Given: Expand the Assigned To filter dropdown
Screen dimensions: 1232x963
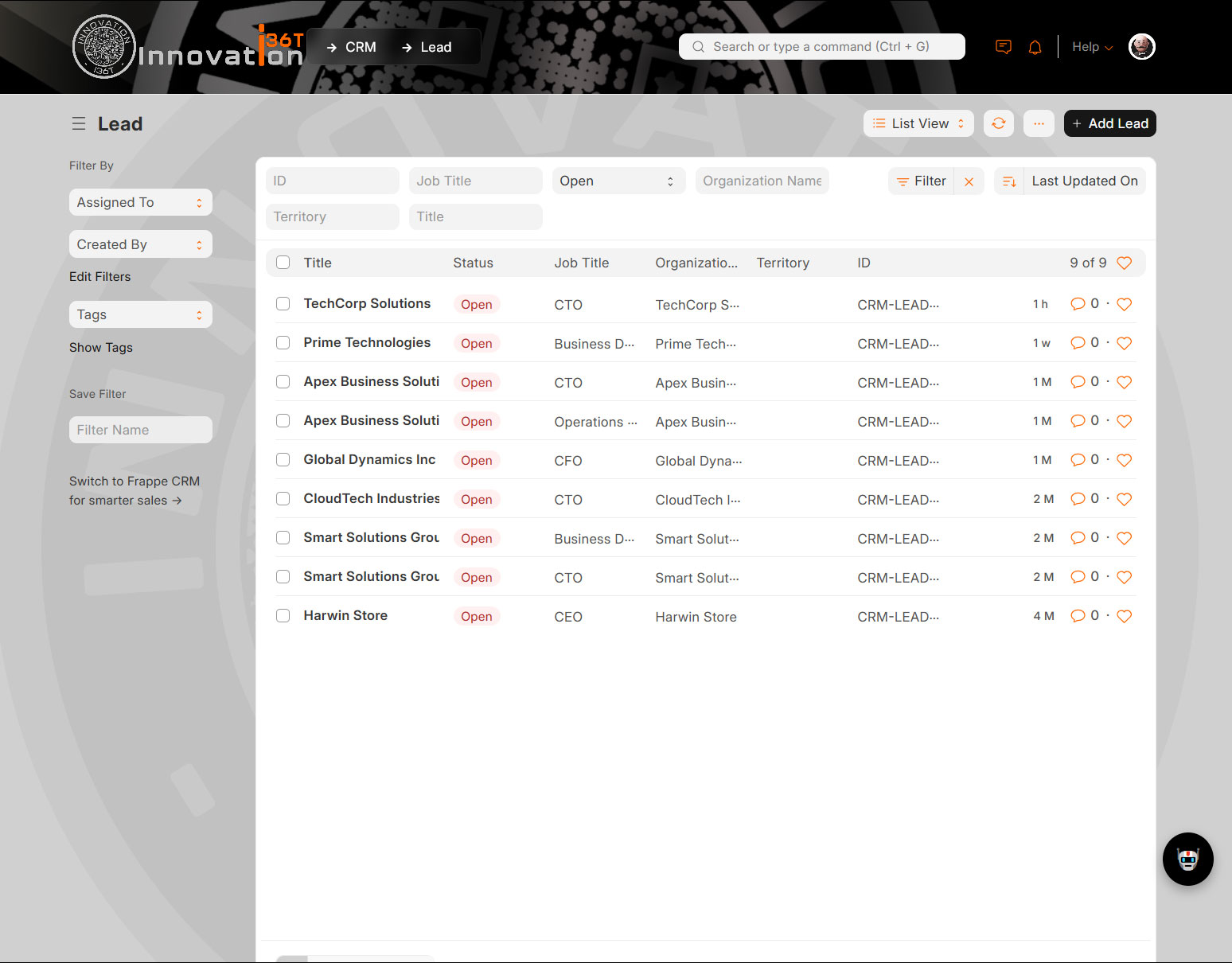Looking at the screenshot, I should (140, 202).
